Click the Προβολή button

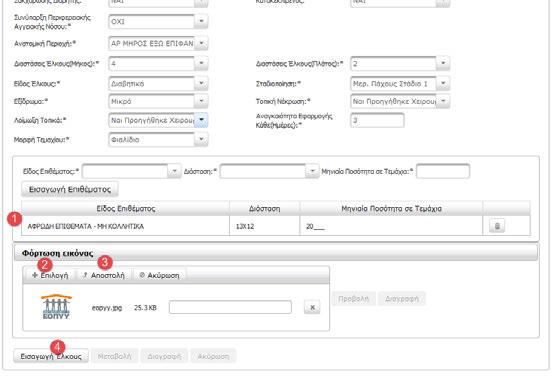click(354, 299)
